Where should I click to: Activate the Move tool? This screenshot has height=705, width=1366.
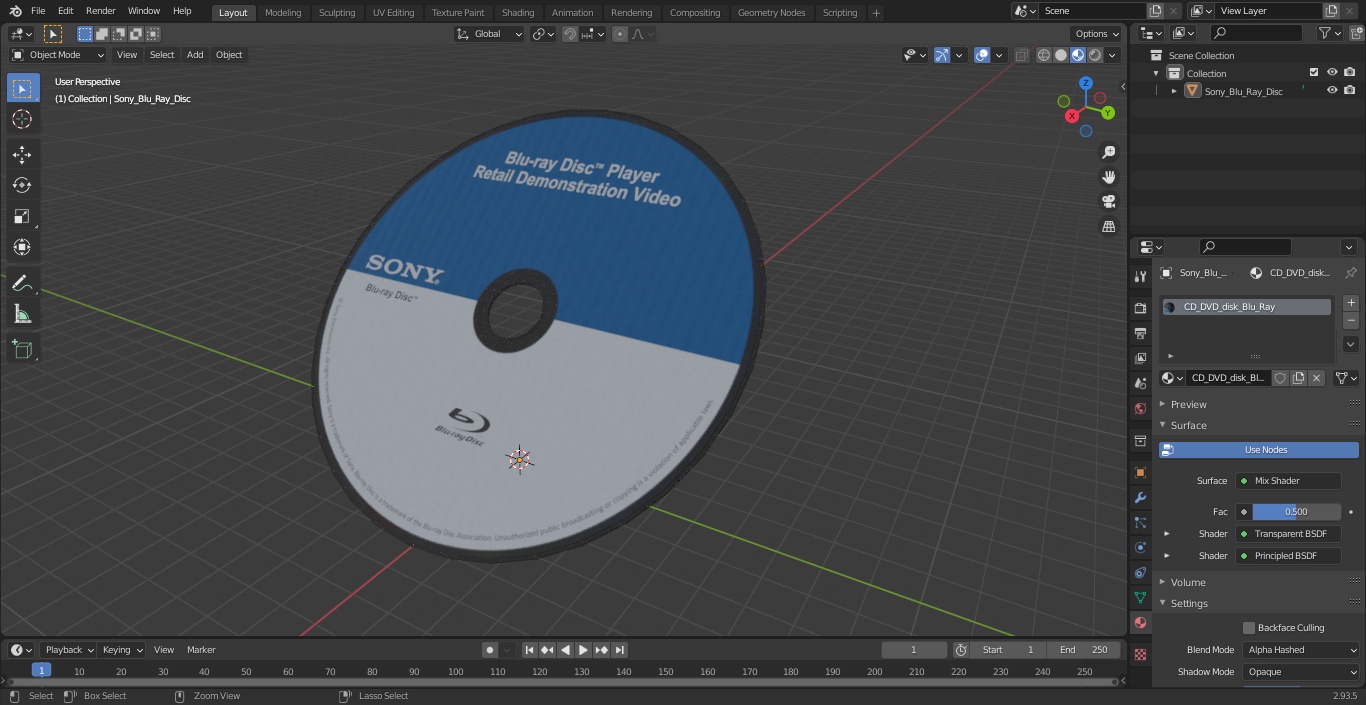tap(22, 154)
